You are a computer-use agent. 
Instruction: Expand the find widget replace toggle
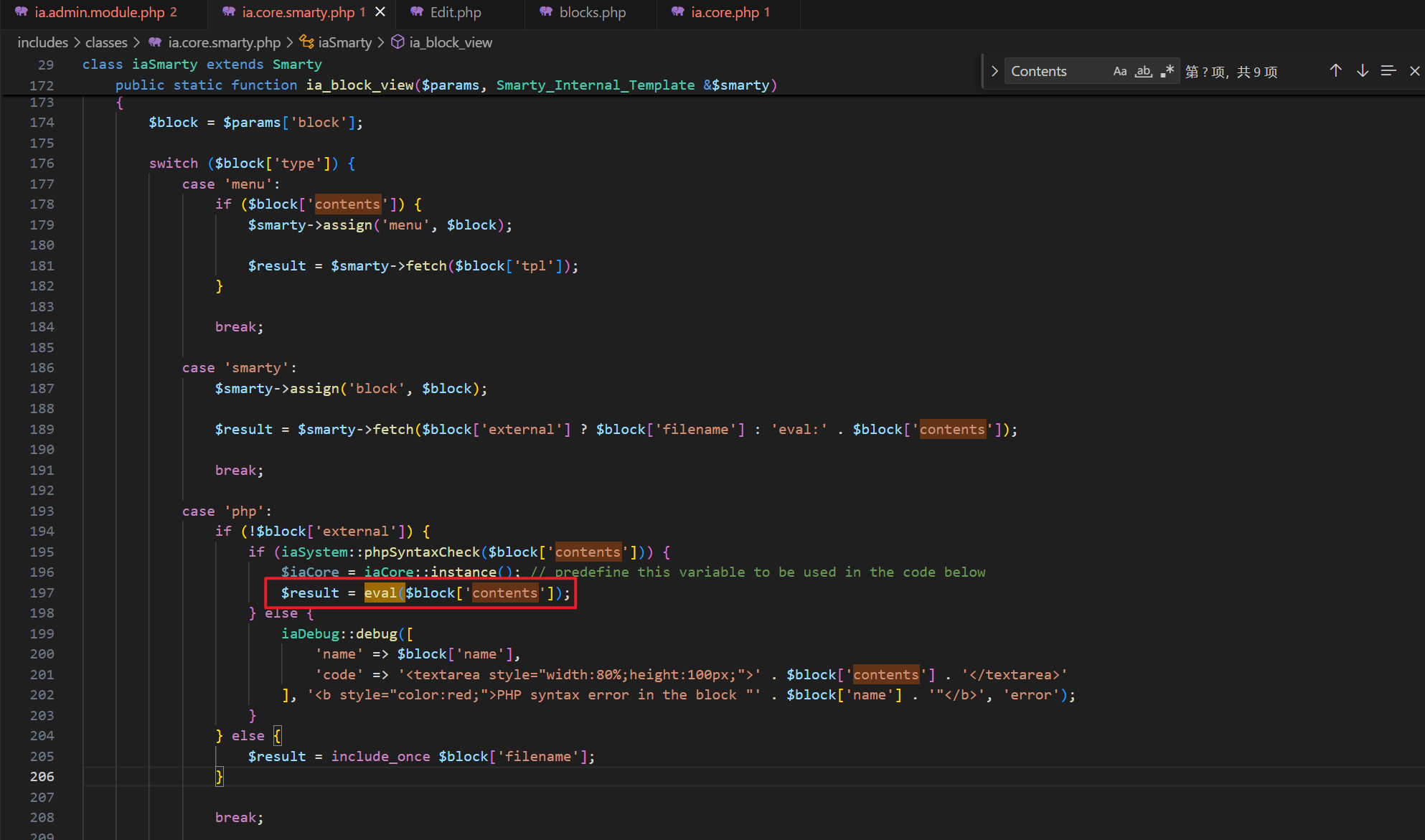994,71
